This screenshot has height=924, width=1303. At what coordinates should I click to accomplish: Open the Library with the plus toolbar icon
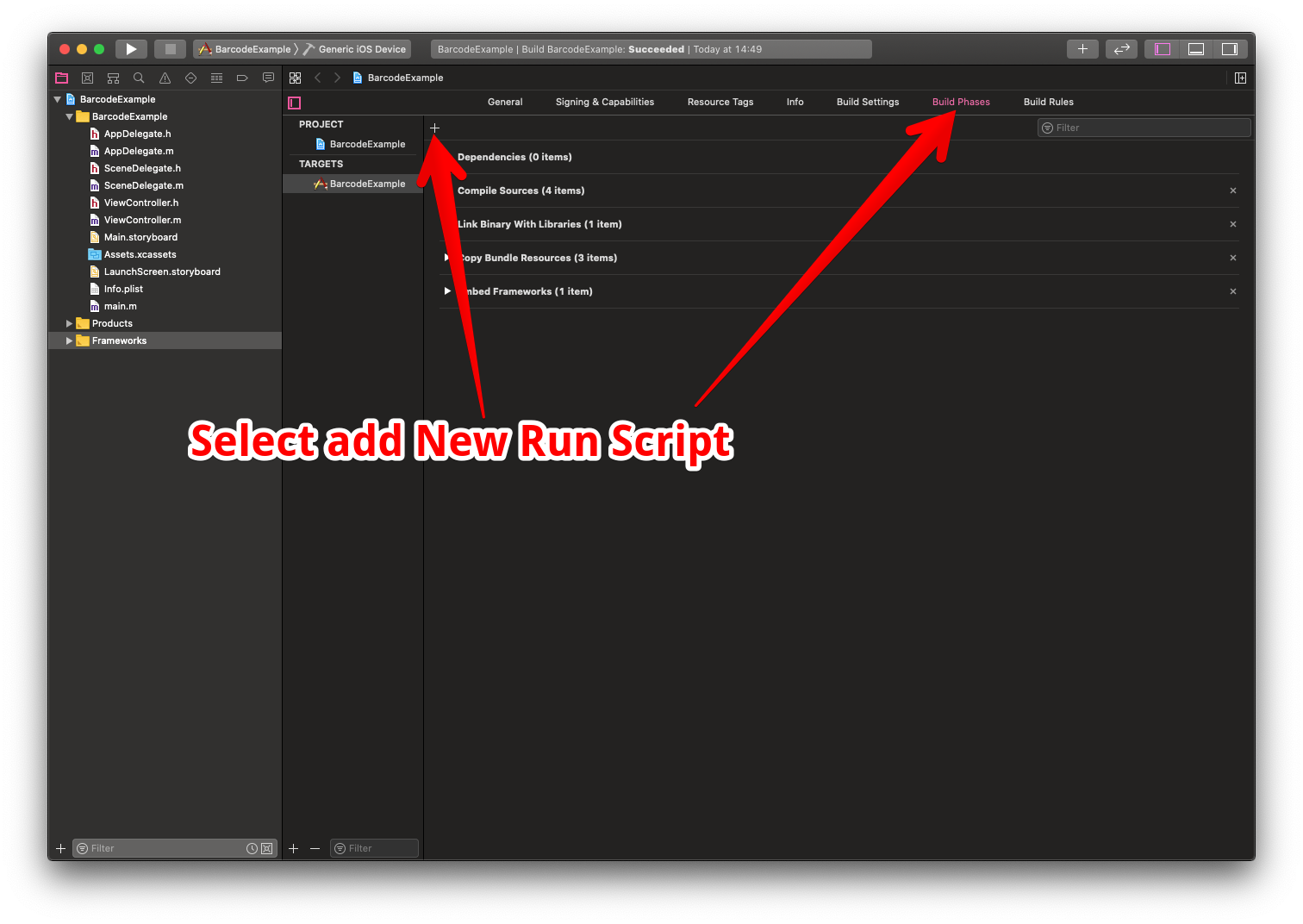(x=1082, y=48)
